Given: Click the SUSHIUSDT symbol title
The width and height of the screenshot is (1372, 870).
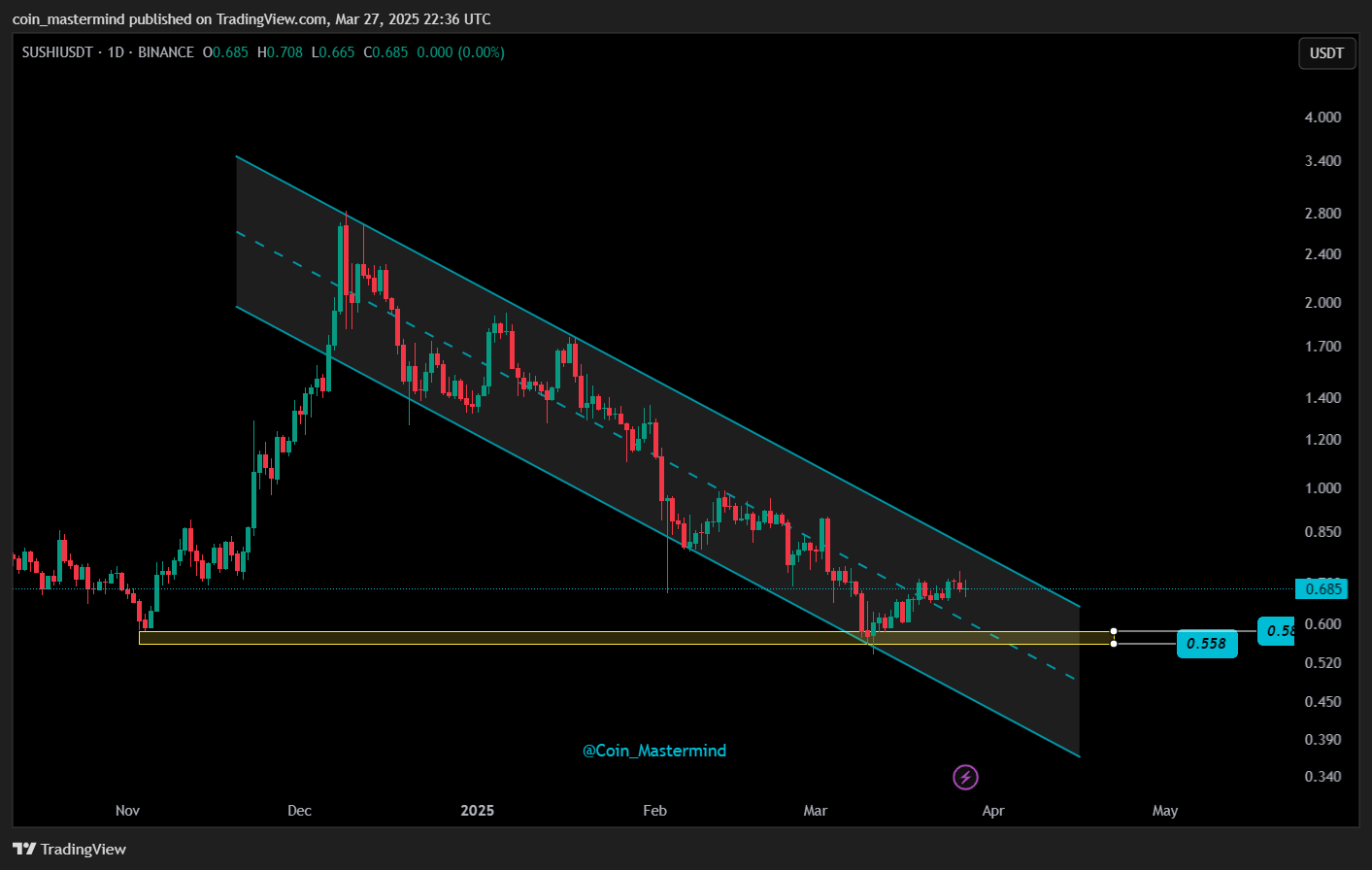Looking at the screenshot, I should [57, 52].
